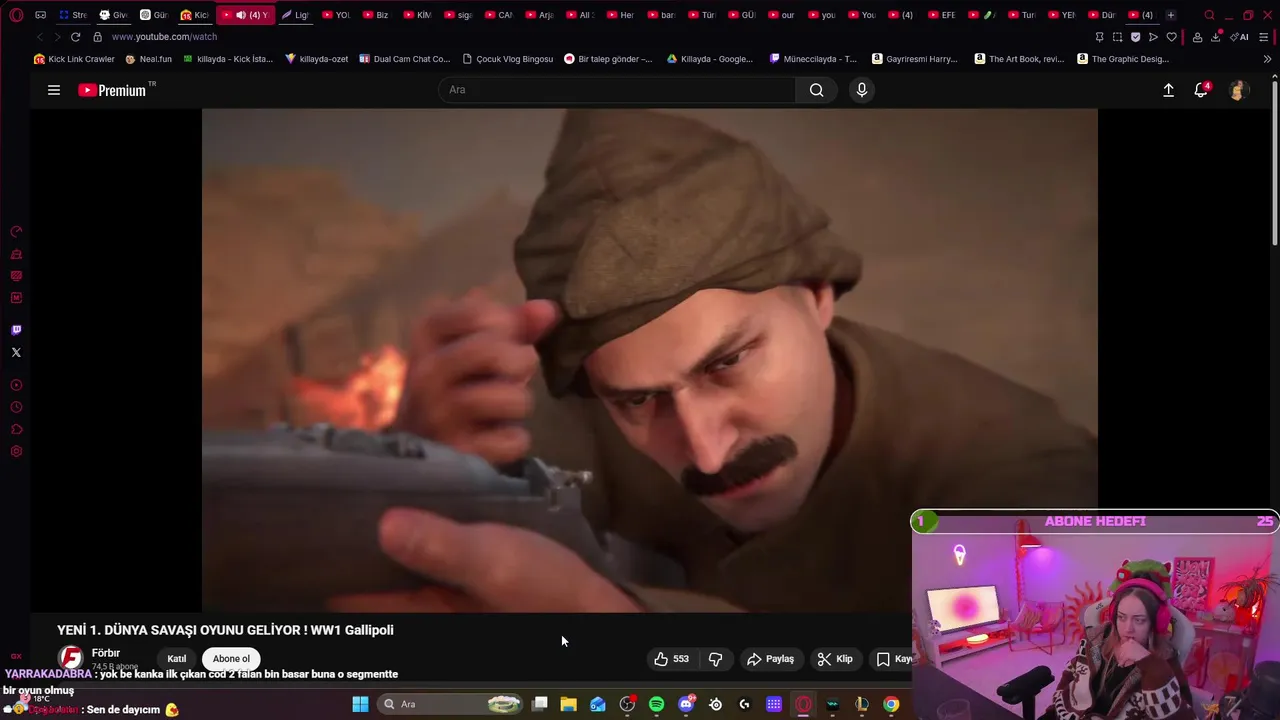The width and height of the screenshot is (1280, 720).
Task: Open Spotify from the taskbar
Action: point(656,704)
